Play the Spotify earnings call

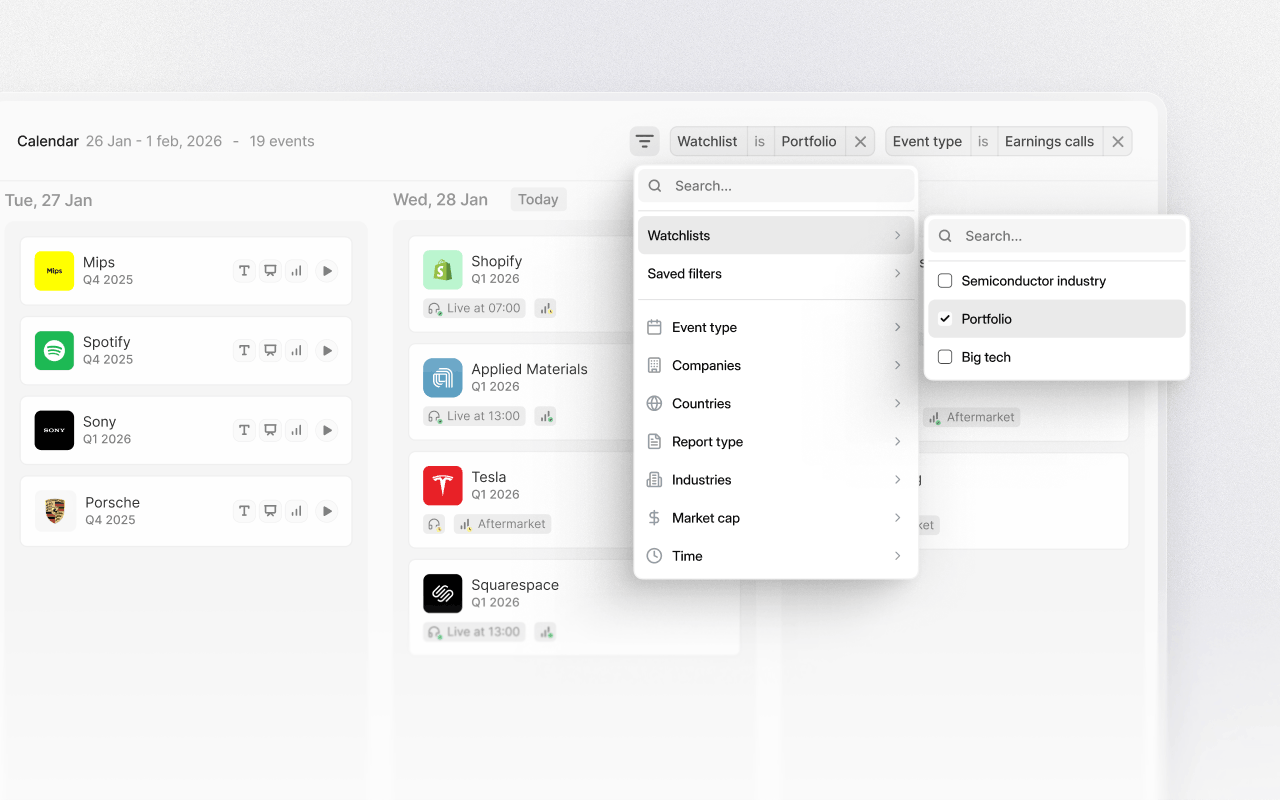pyautogui.click(x=327, y=350)
